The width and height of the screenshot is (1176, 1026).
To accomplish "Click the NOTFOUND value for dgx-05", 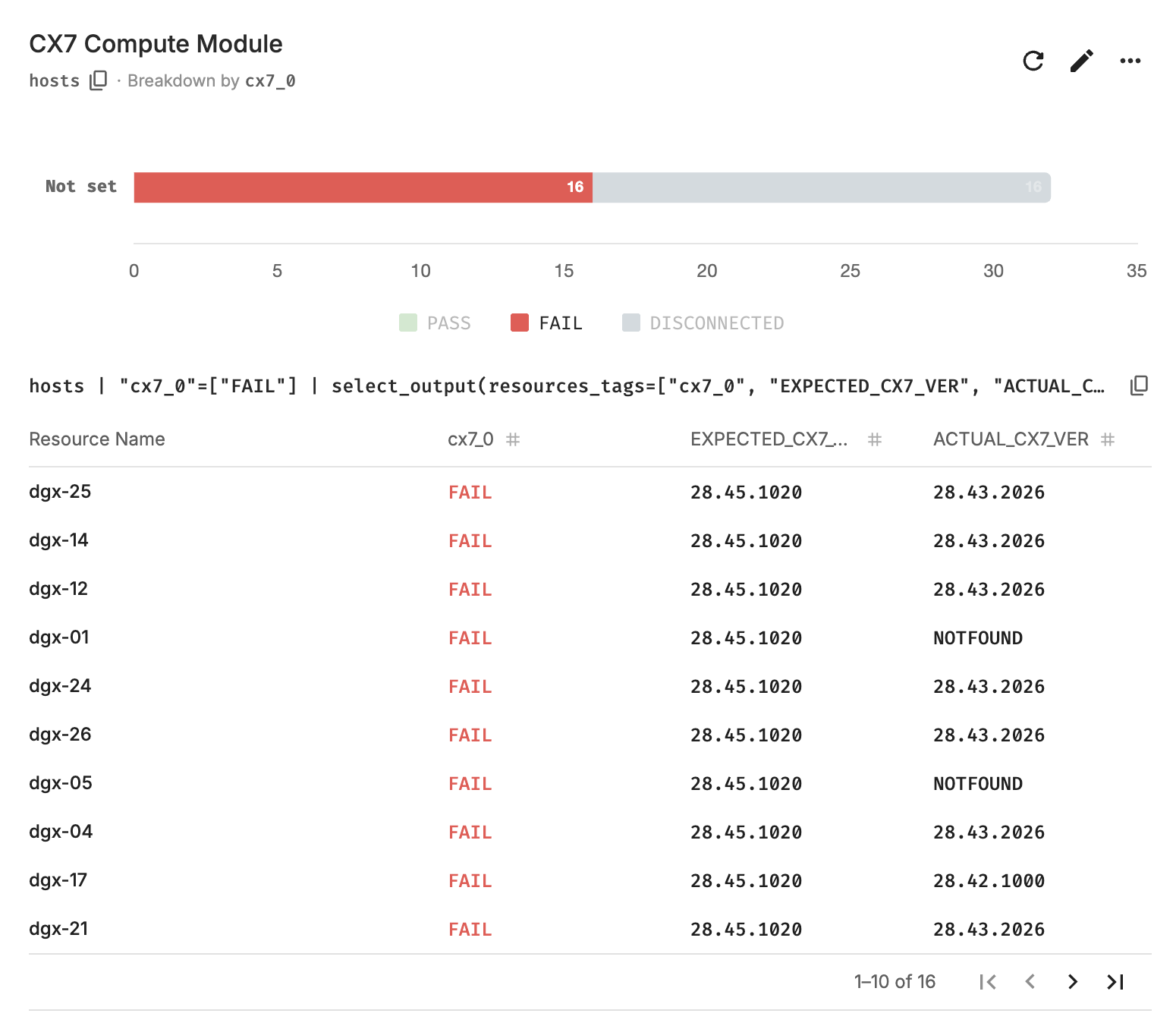I will point(978,784).
